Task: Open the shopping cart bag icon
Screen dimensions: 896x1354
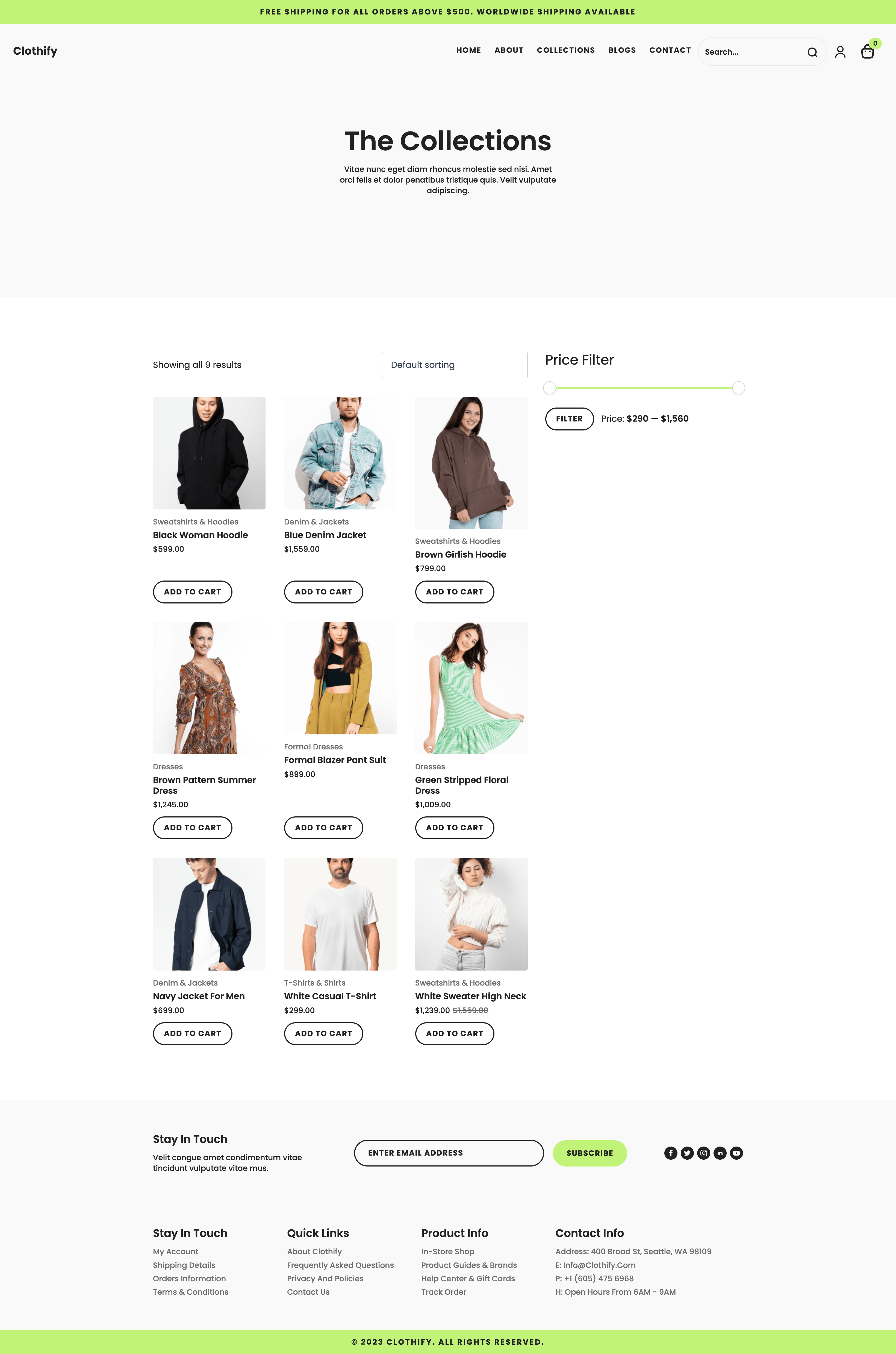Action: pos(867,52)
